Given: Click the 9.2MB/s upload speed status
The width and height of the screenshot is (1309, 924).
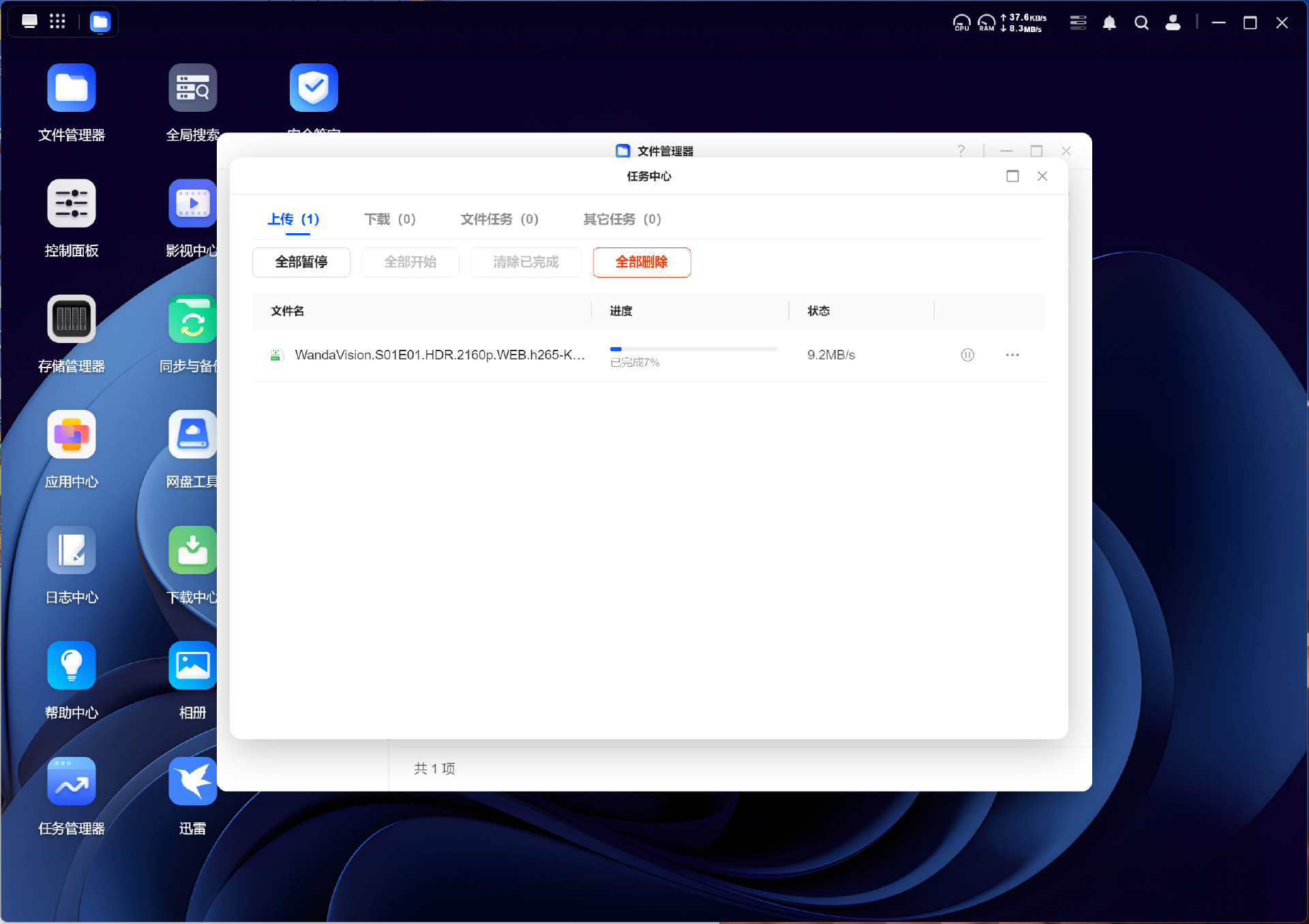Looking at the screenshot, I should point(831,355).
